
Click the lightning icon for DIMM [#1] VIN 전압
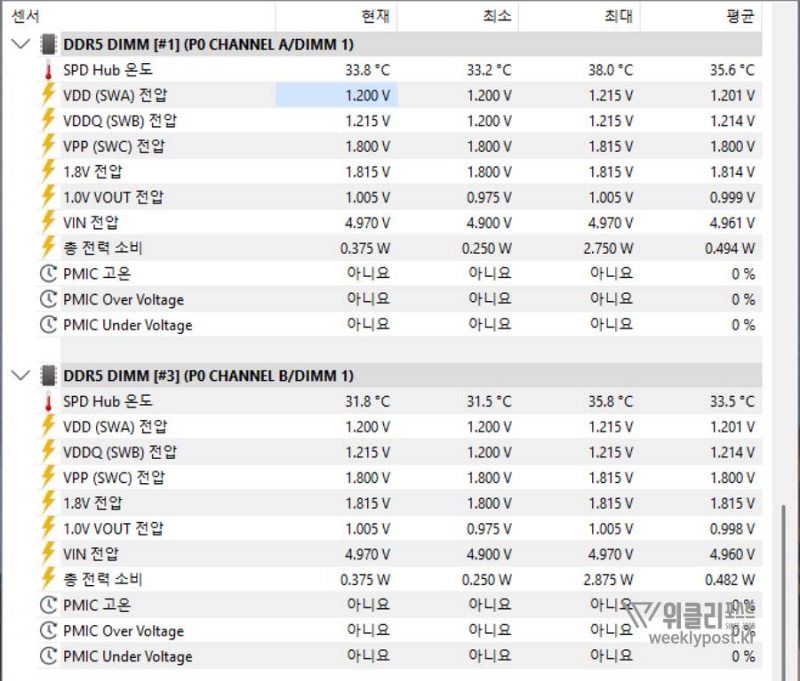tap(47, 222)
